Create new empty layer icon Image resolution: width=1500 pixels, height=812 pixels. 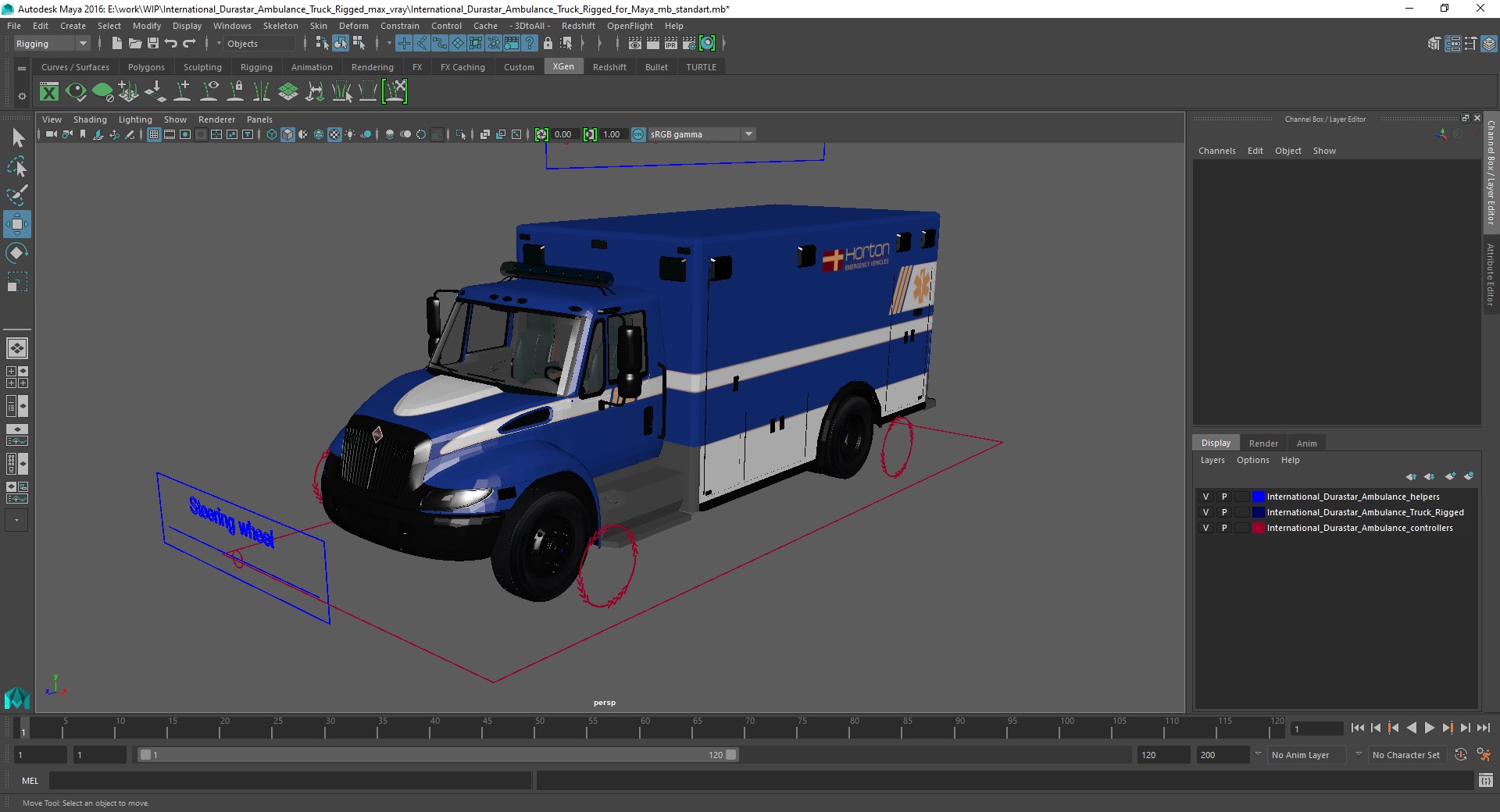tap(1451, 476)
